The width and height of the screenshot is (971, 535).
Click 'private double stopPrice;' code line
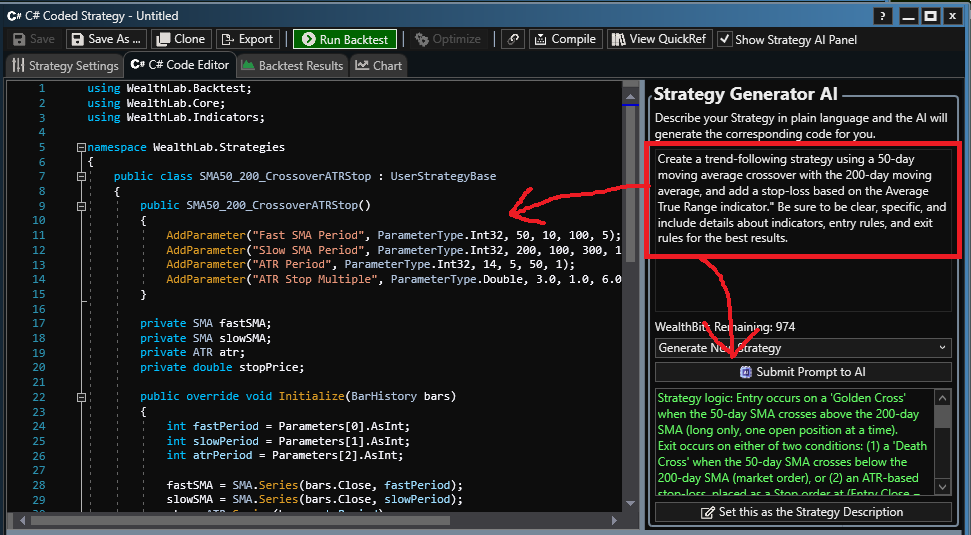pyautogui.click(x=222, y=367)
